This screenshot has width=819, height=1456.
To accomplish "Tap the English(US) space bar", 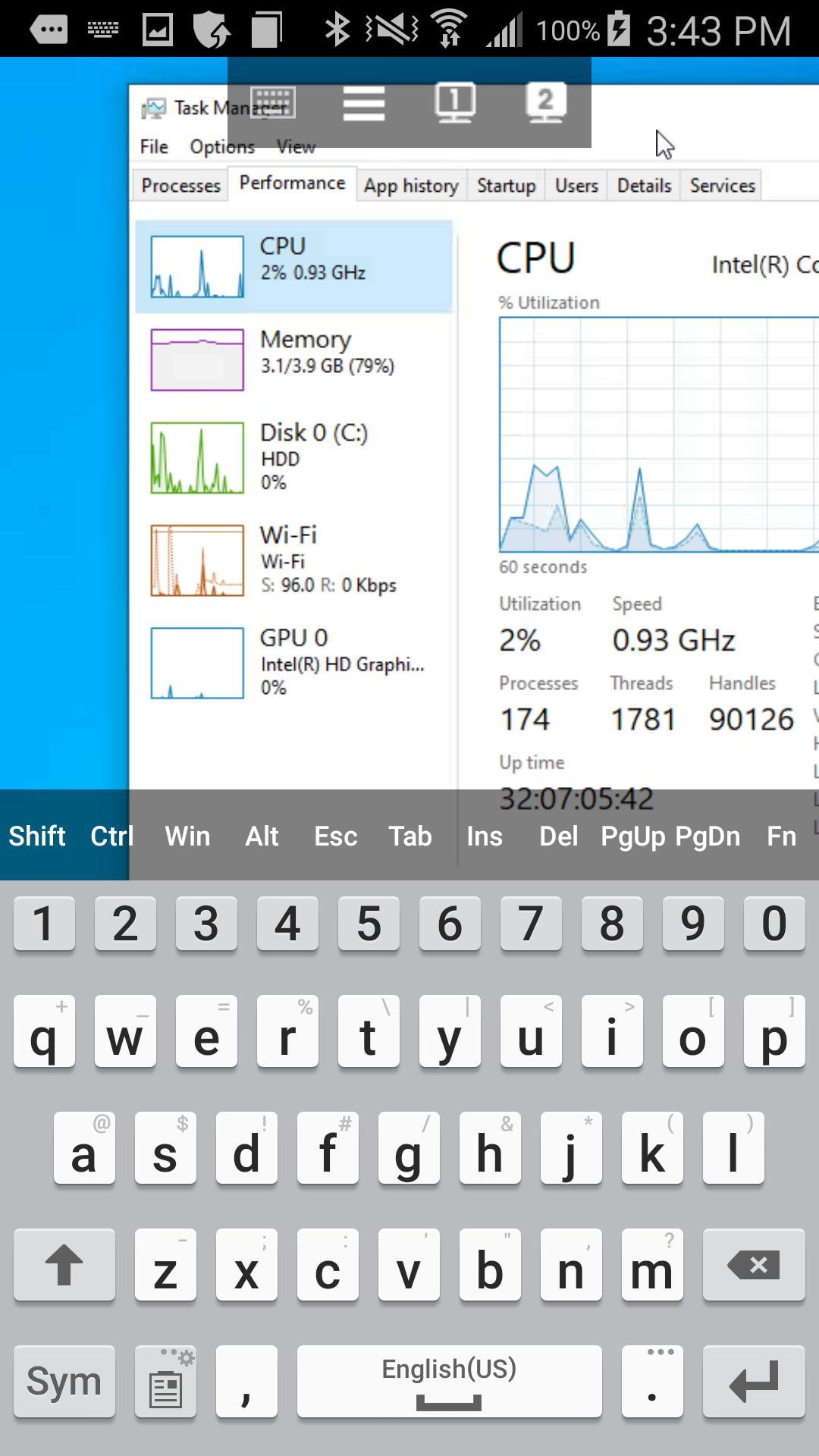I will click(450, 1382).
